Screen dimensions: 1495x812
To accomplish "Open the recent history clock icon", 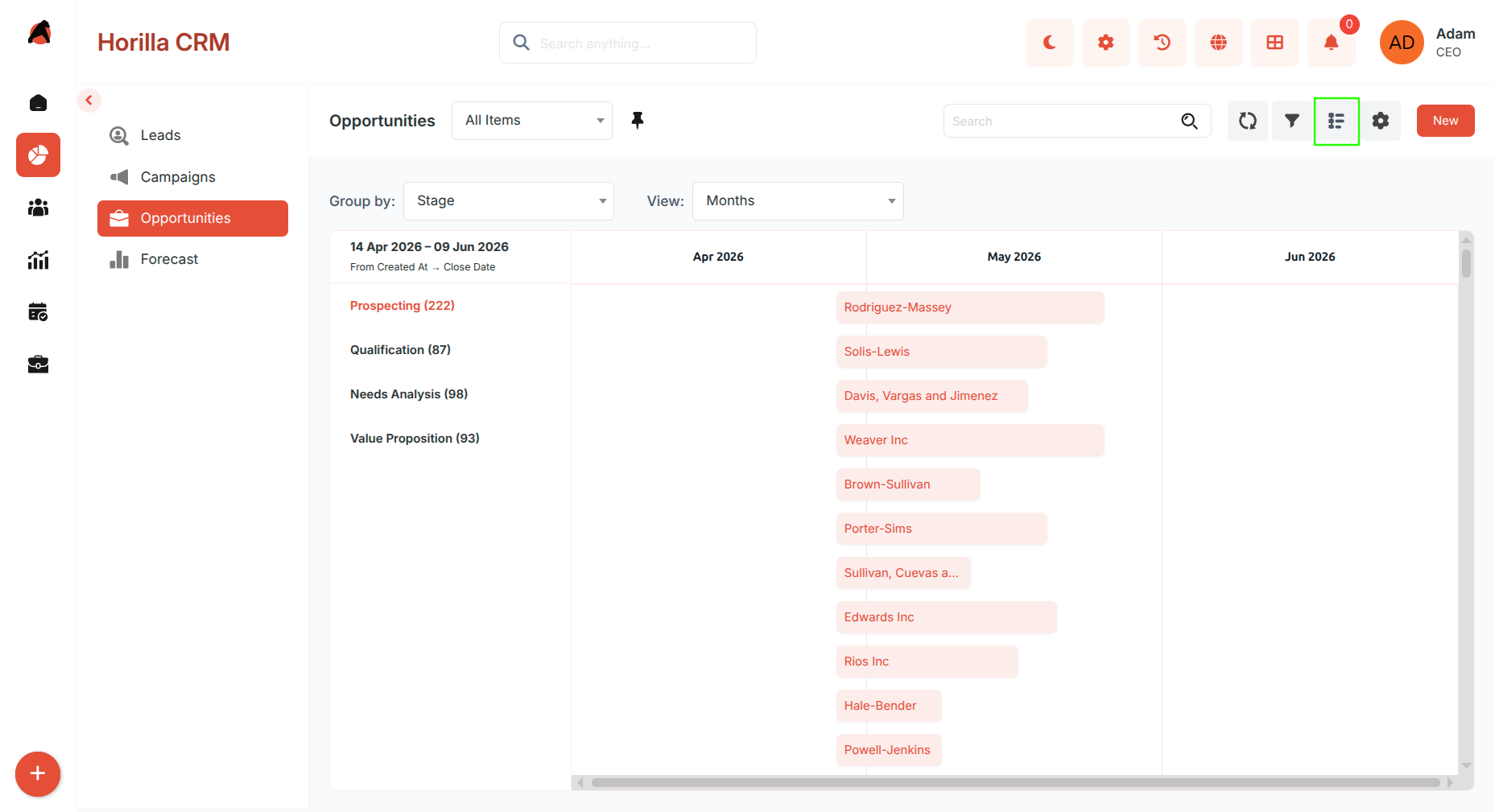I will tap(1162, 43).
